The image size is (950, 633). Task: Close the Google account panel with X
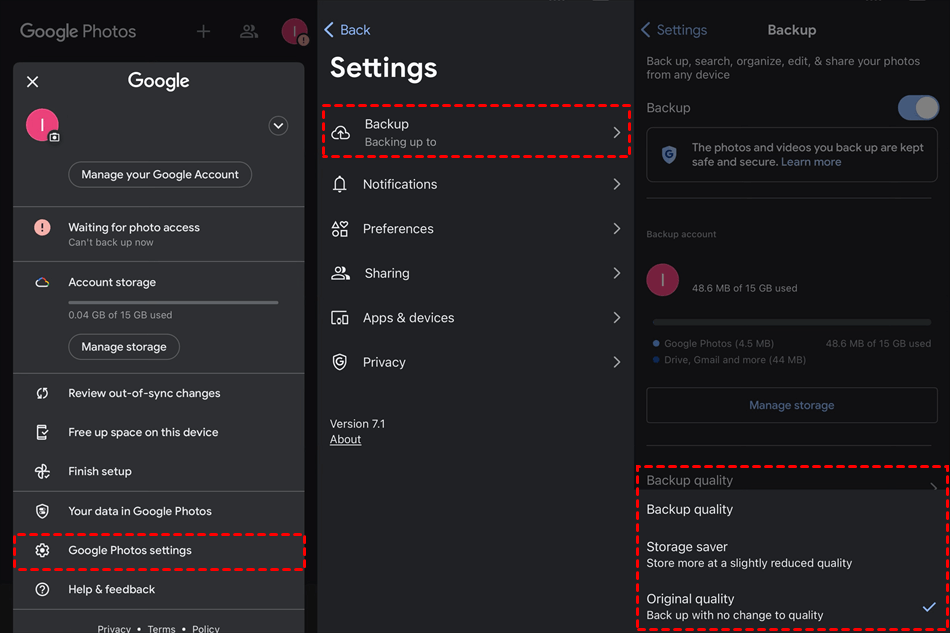click(x=33, y=82)
